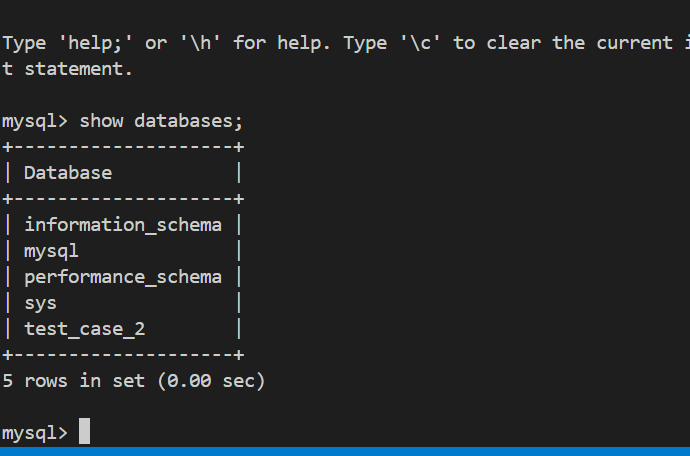Click the '\c' text in help line
Viewport: 690px width, 456px height.
(x=420, y=43)
